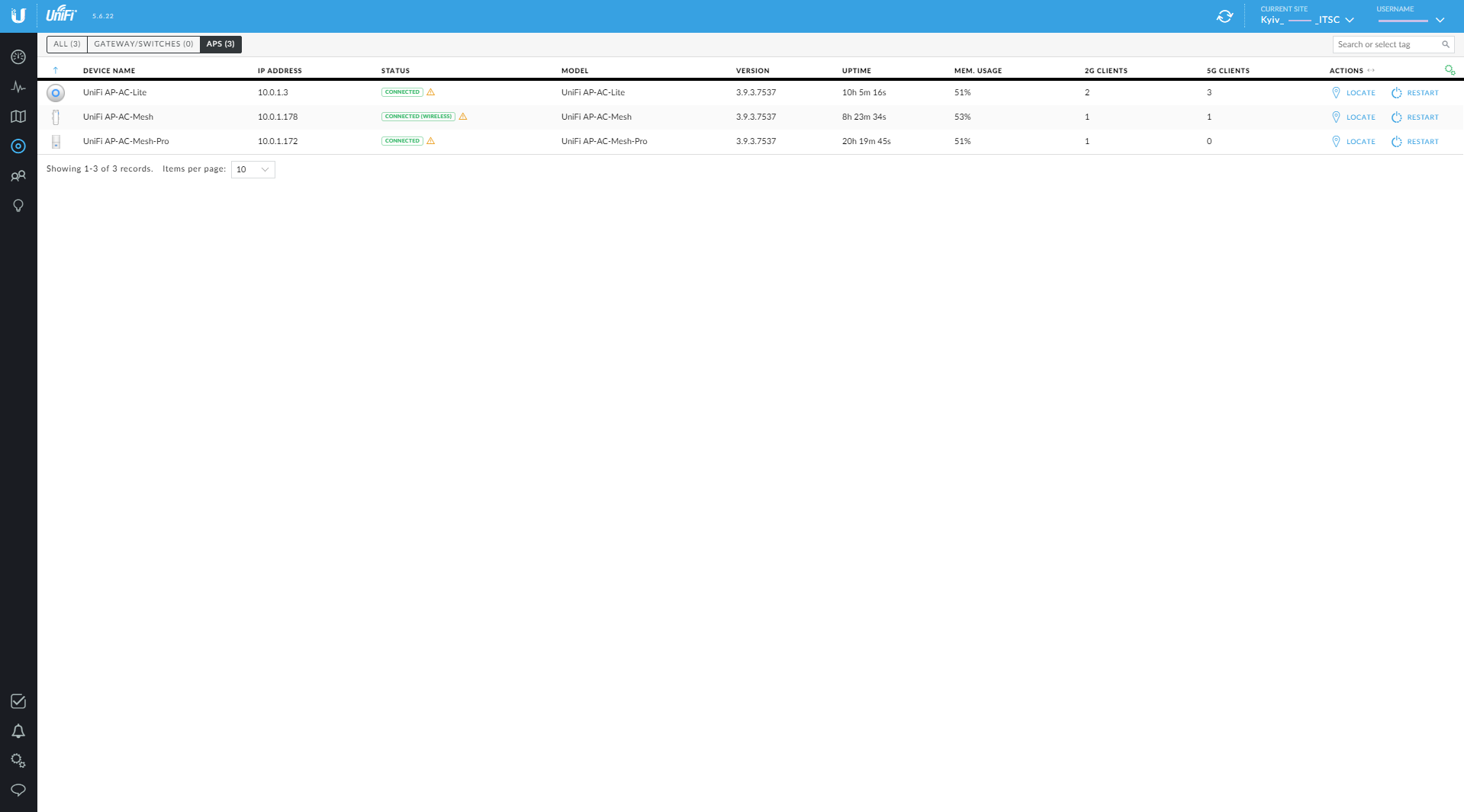Screen dimensions: 1464x812
Task: Click controller version 5.6.22 label
Action: coord(103,16)
